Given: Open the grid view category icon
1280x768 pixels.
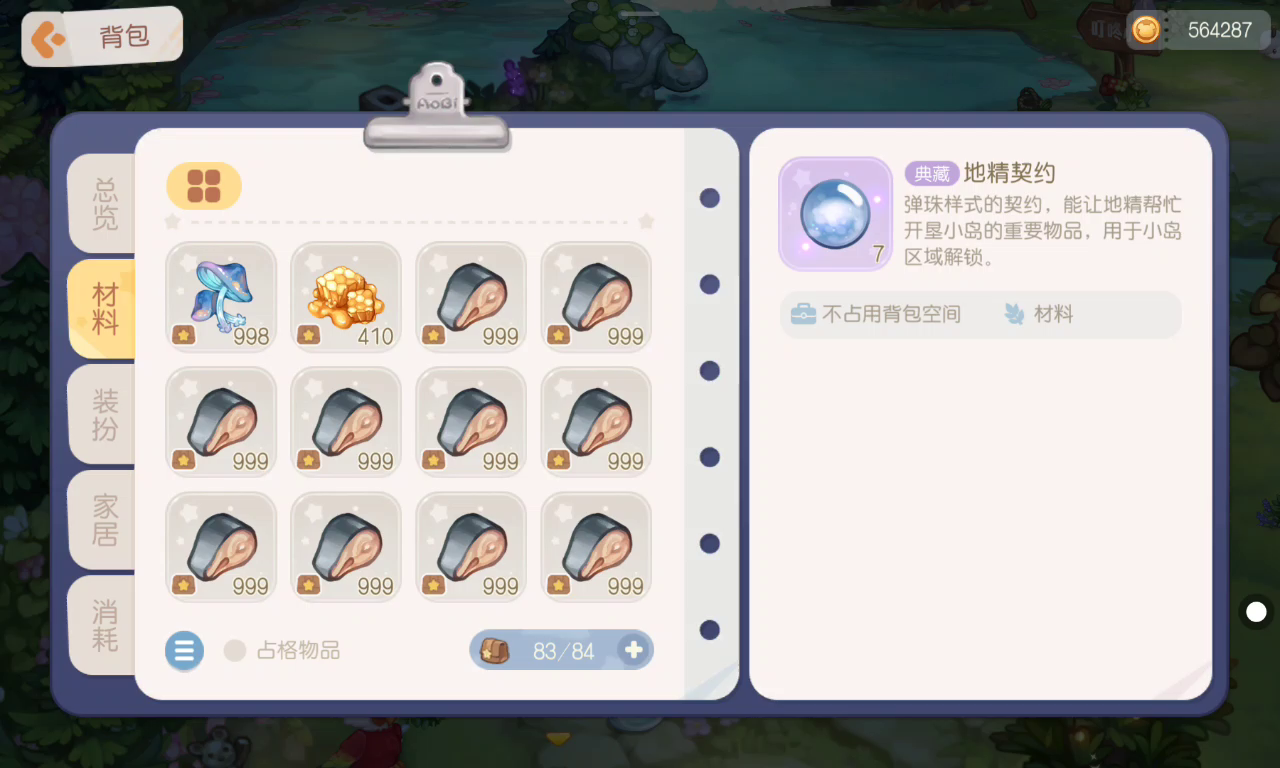Looking at the screenshot, I should (204, 186).
